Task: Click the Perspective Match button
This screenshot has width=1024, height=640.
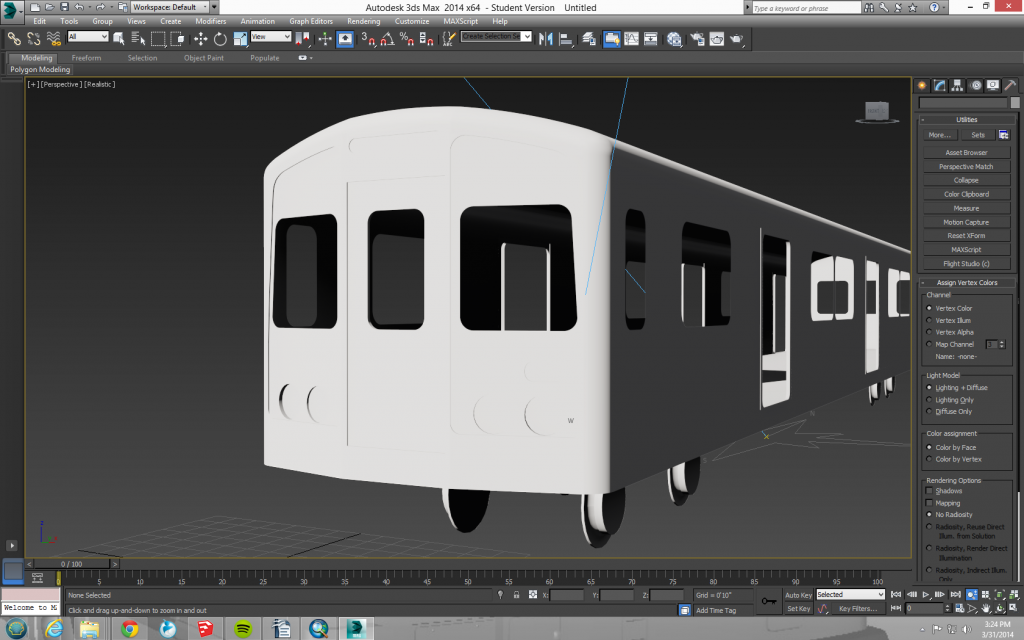Action: [967, 167]
